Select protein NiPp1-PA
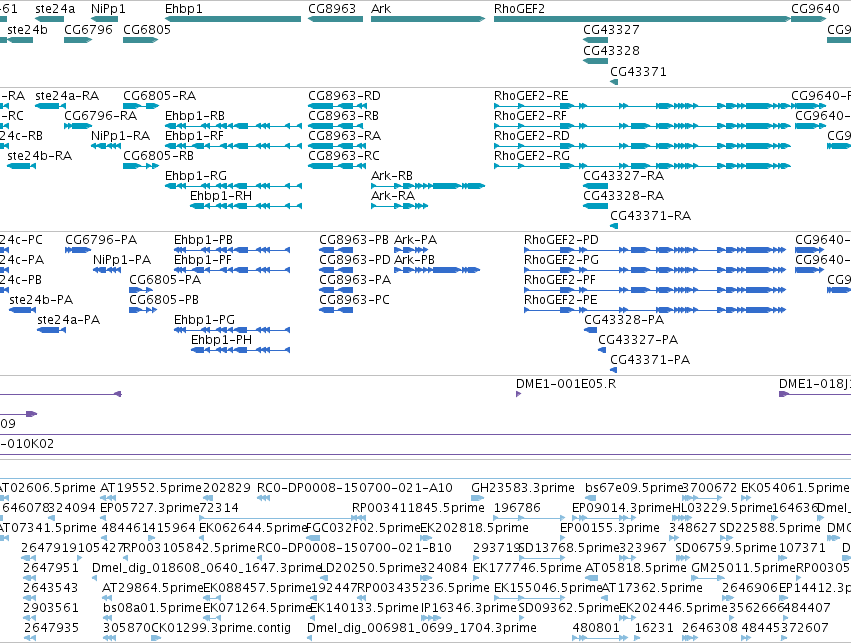This screenshot has width=851, height=643. 107,270
